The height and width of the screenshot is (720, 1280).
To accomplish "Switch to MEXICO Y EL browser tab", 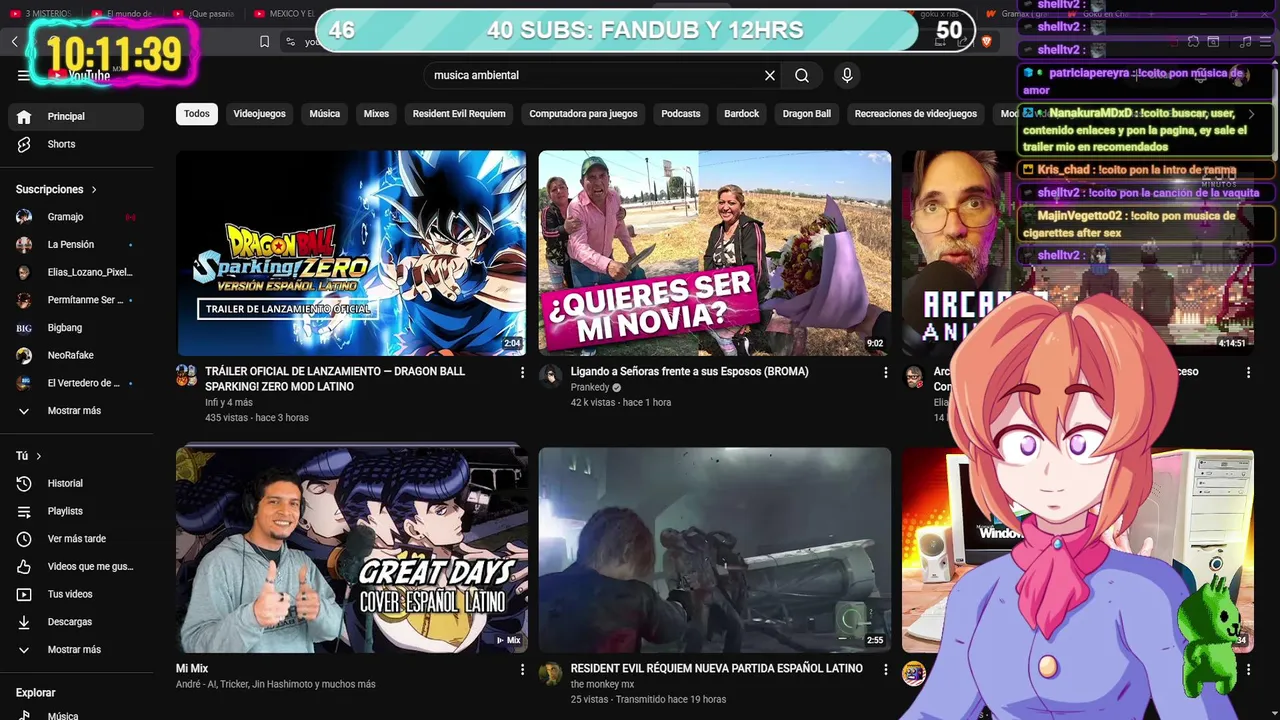I will coord(284,14).
